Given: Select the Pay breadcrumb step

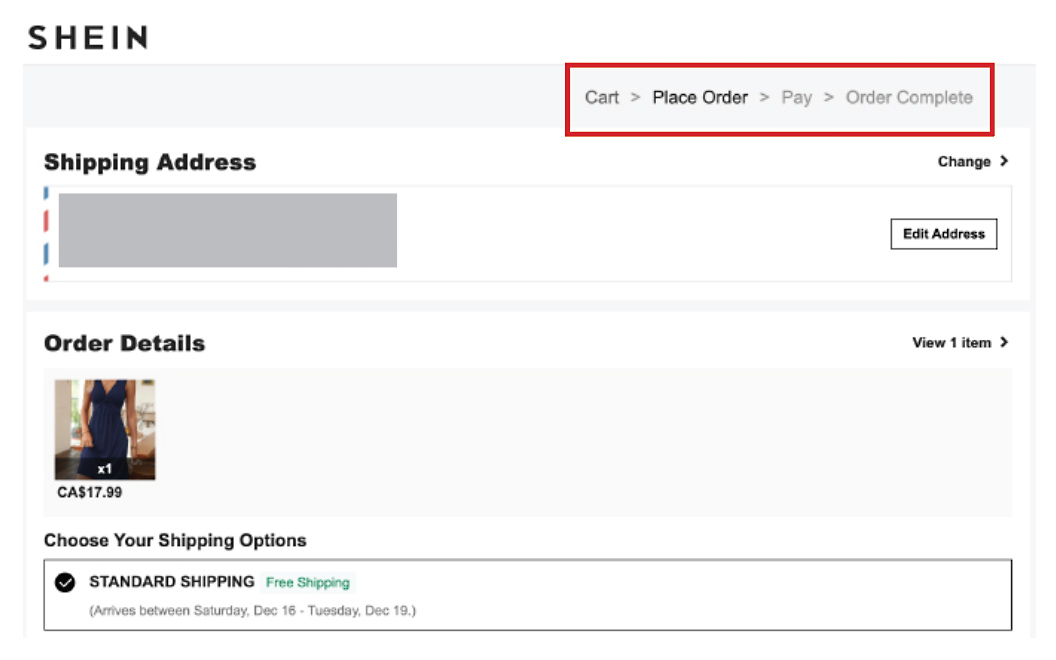Looking at the screenshot, I should point(796,97).
